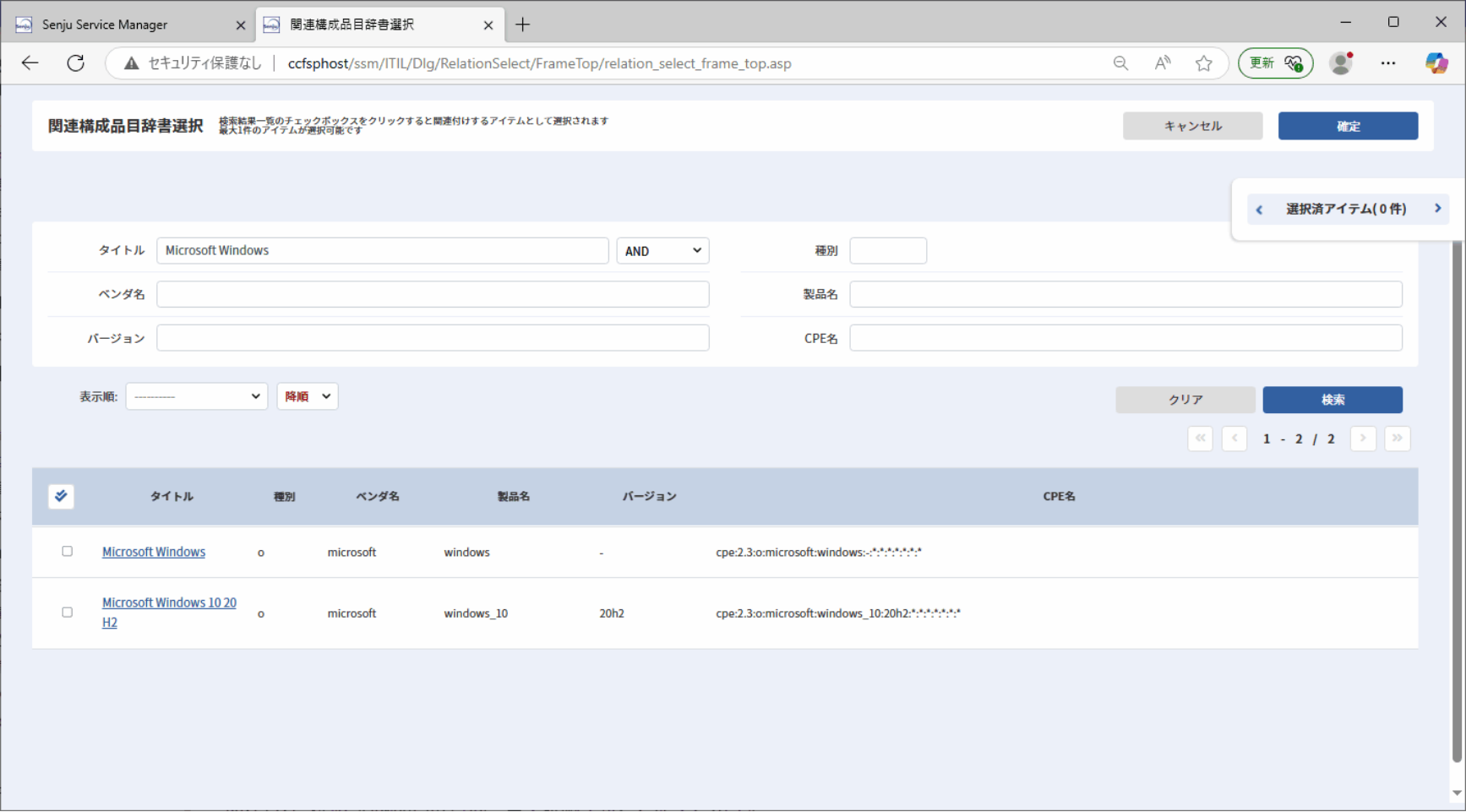The image size is (1466, 812).
Task: Reload the page with refresh icon
Action: point(76,63)
